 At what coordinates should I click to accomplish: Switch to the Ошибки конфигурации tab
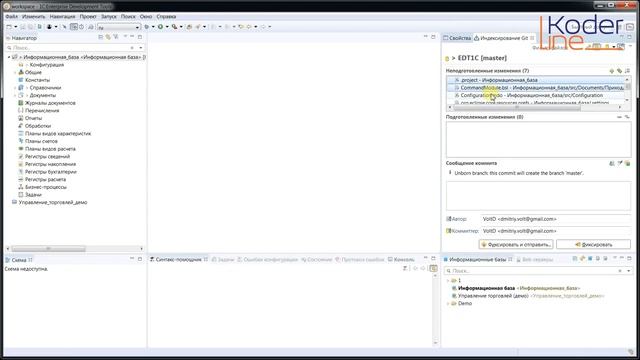(x=268, y=260)
